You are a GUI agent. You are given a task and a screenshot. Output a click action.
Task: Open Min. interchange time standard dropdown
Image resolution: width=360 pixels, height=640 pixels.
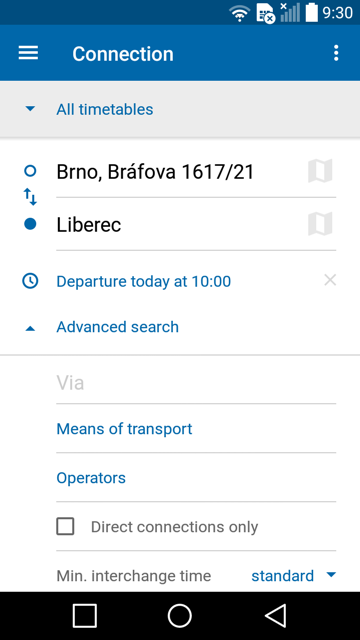pos(293,576)
